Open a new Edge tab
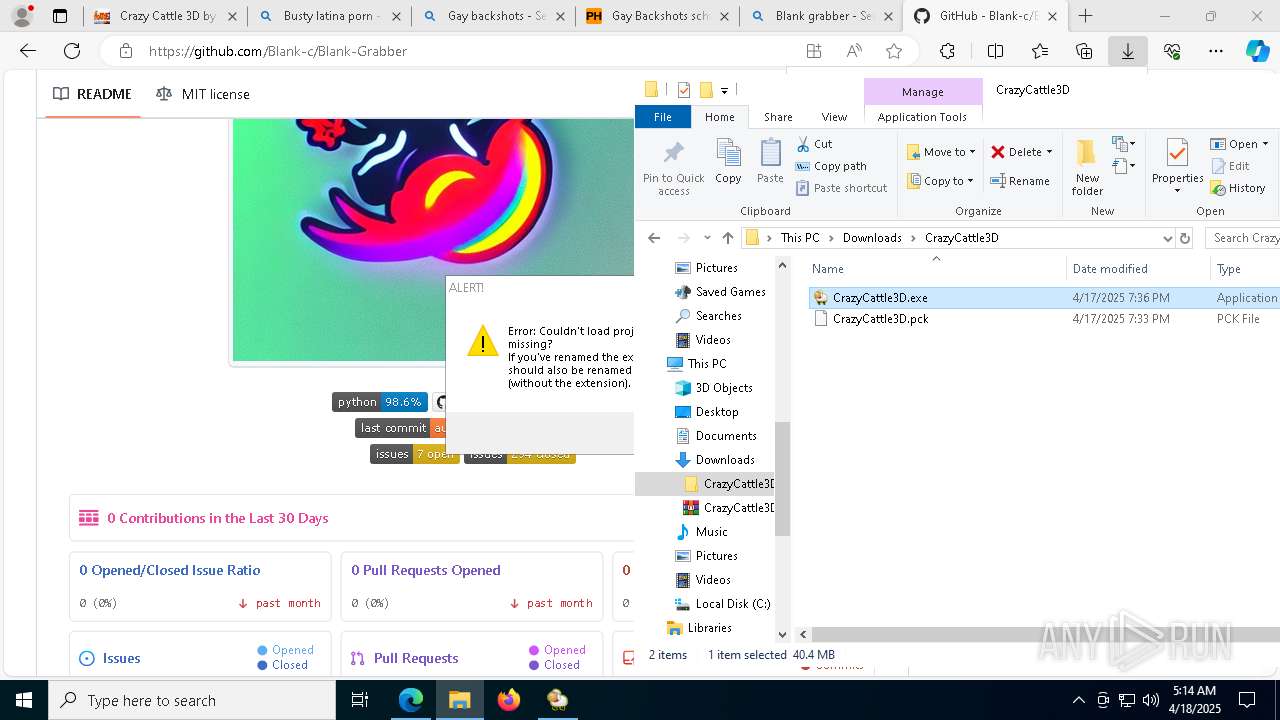This screenshot has height=720, width=1280. tap(1085, 16)
